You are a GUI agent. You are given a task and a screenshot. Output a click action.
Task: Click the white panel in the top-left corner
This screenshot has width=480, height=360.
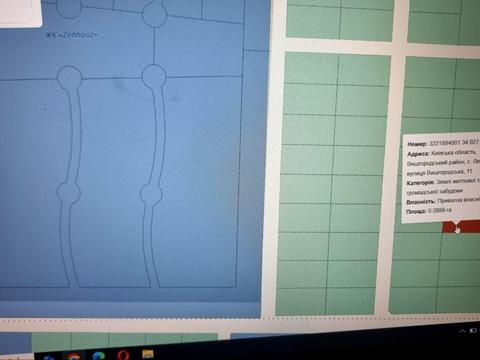click(x=21, y=13)
